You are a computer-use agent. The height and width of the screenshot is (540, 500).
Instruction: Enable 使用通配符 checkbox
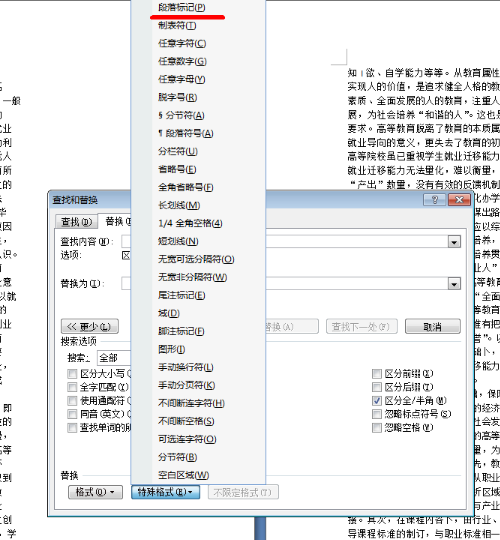[72, 401]
